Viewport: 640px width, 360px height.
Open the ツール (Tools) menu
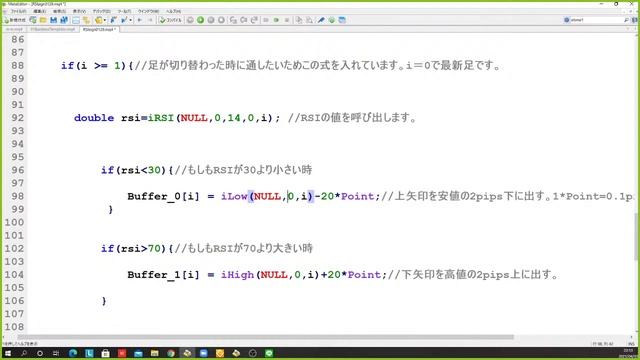(x=124, y=11)
